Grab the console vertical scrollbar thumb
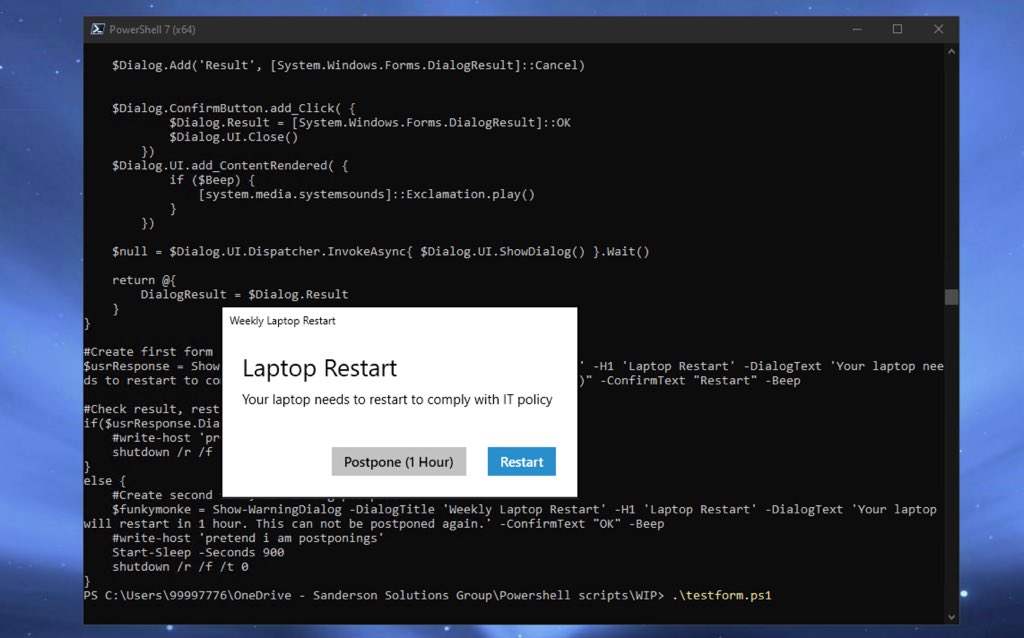The image size is (1024, 638). [x=951, y=297]
